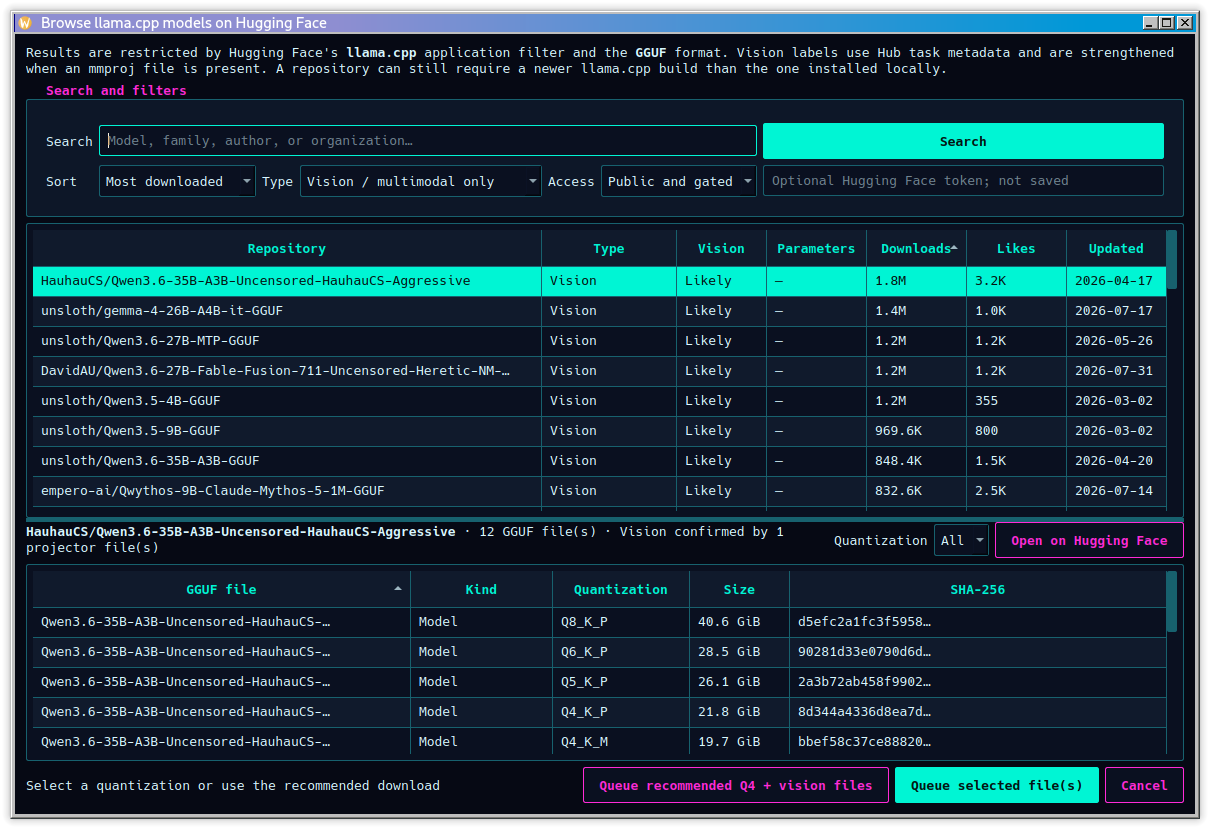The image size is (1210, 829).
Task: Click SHA-256 value starting 90281d33e0790d6d
Action: [x=977, y=652]
